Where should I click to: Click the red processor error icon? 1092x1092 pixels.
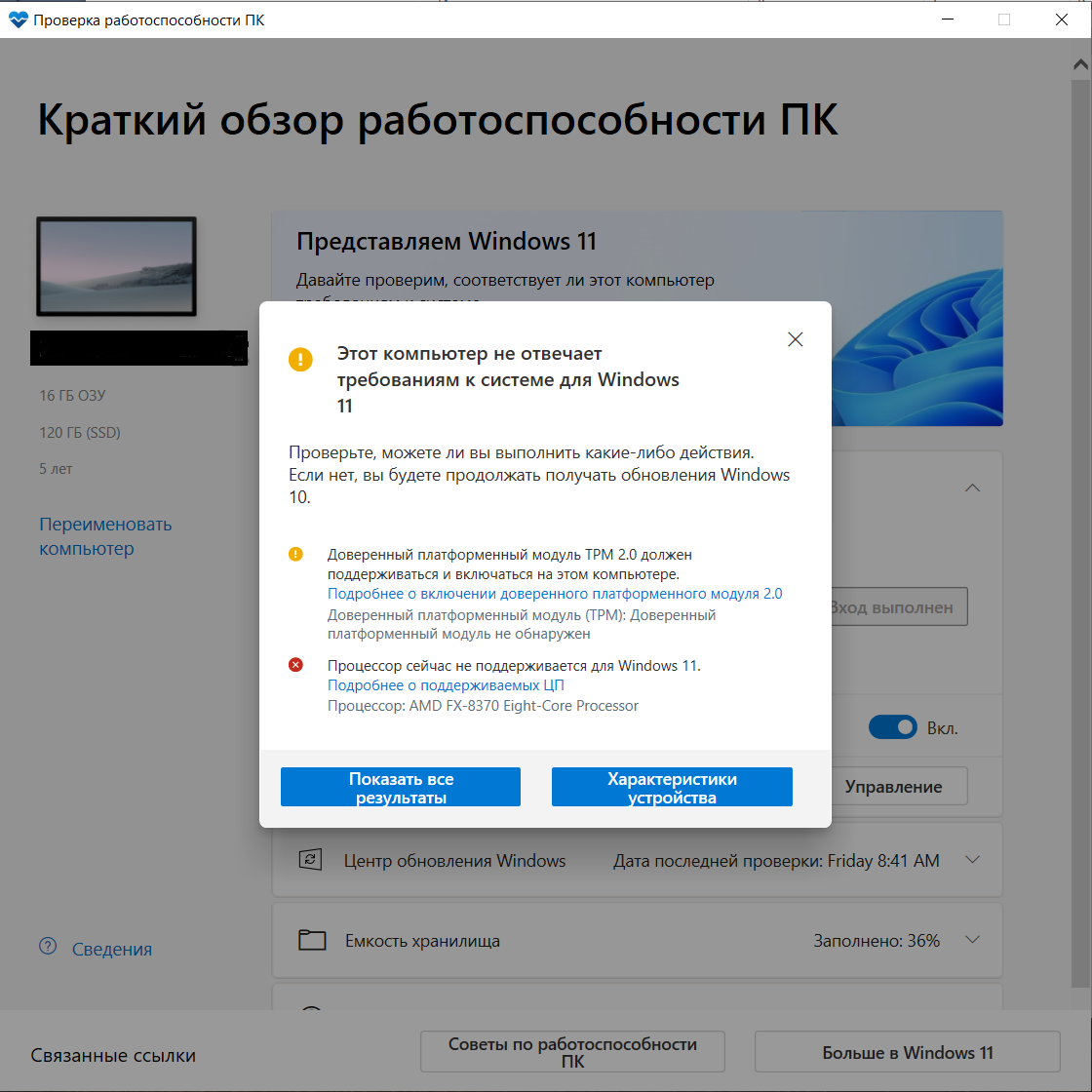coord(295,665)
